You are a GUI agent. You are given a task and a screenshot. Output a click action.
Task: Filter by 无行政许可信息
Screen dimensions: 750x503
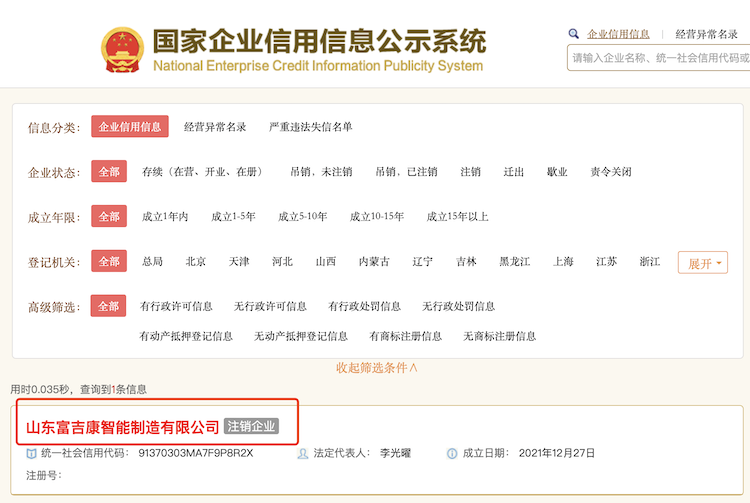click(x=270, y=306)
